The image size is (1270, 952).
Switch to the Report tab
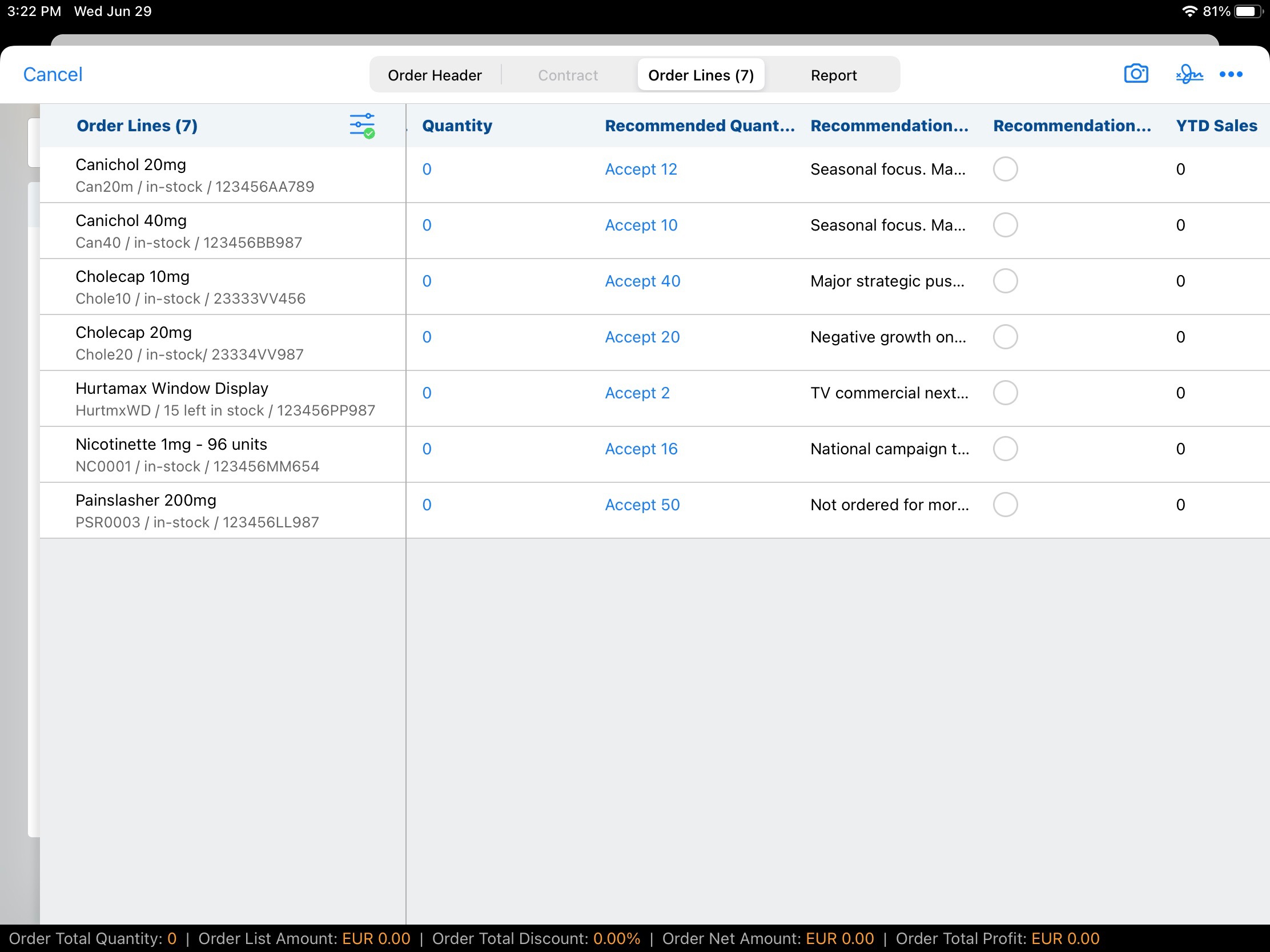833,75
